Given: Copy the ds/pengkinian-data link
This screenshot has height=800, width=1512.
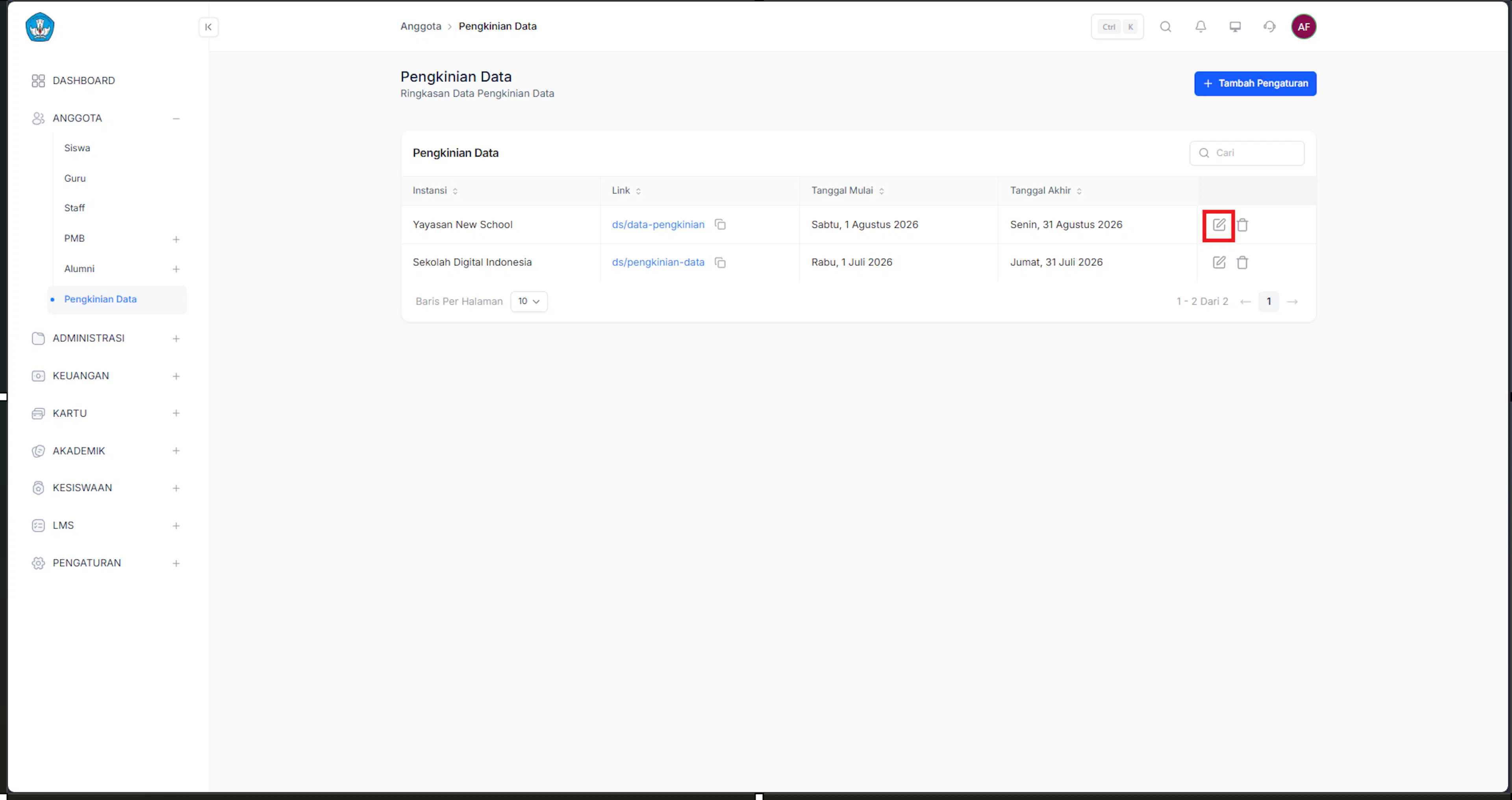Looking at the screenshot, I should click(720, 262).
